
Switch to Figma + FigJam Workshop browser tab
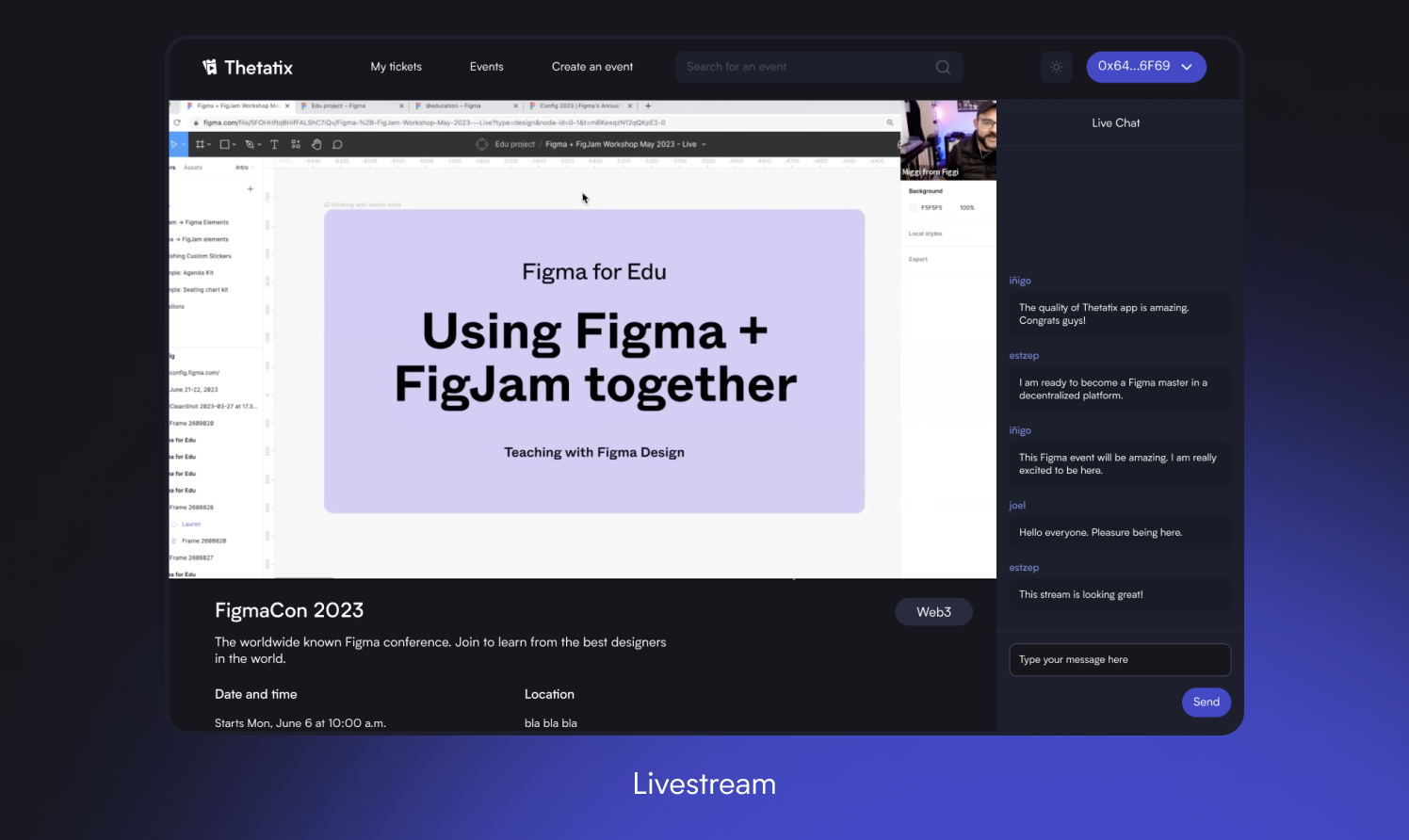tap(237, 106)
